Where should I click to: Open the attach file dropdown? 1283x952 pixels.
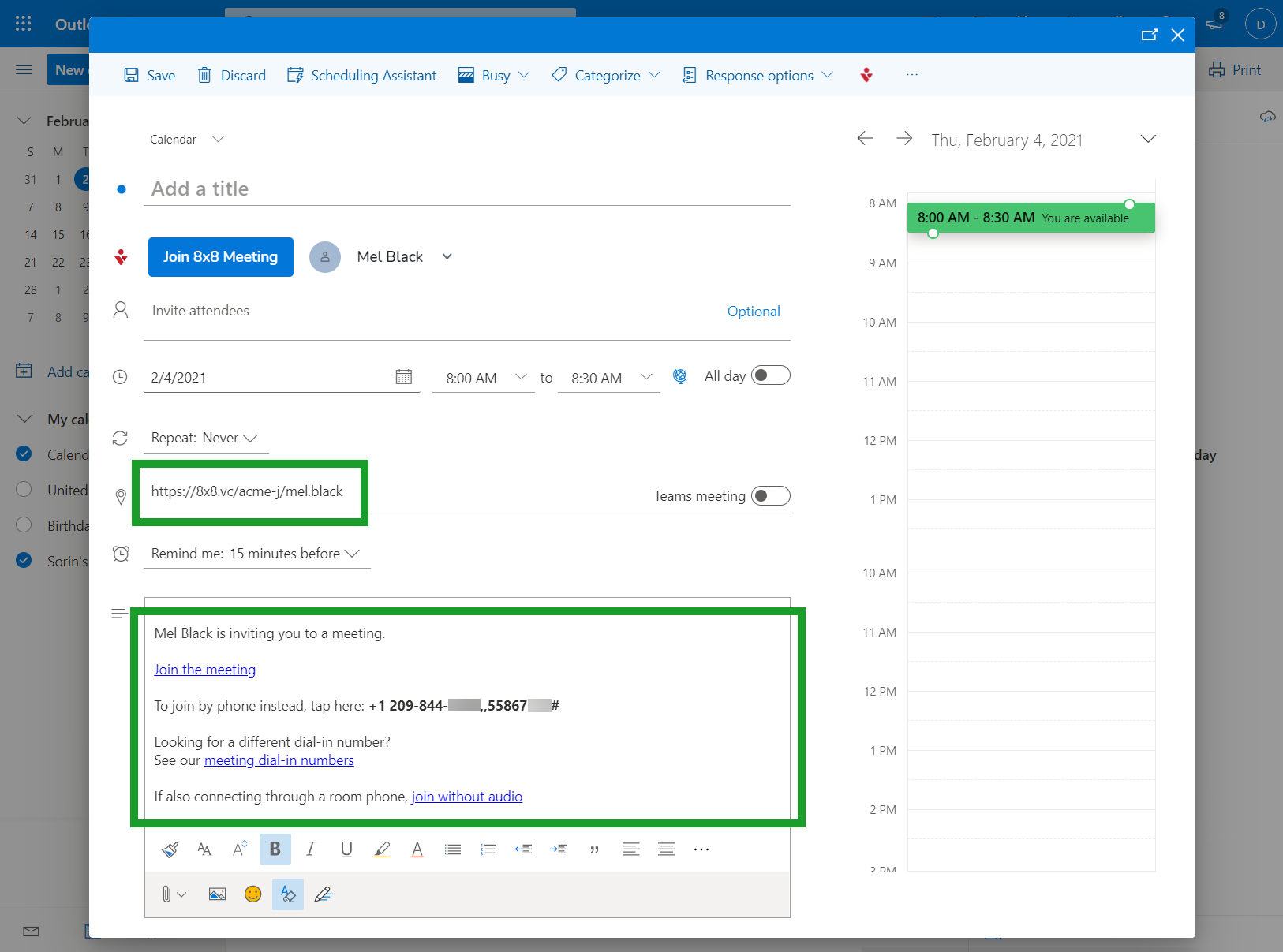coord(174,894)
